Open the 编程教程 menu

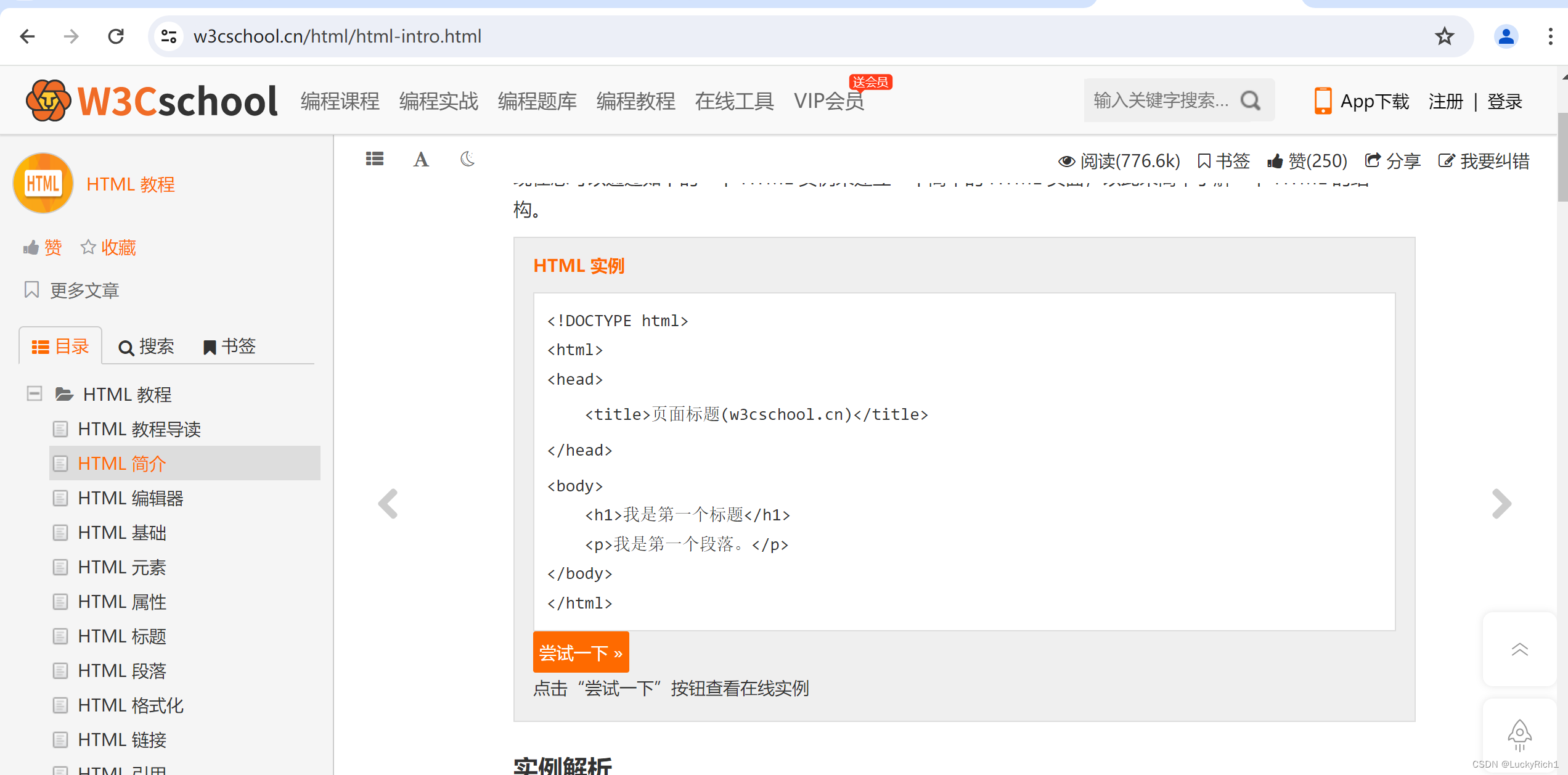(x=636, y=100)
